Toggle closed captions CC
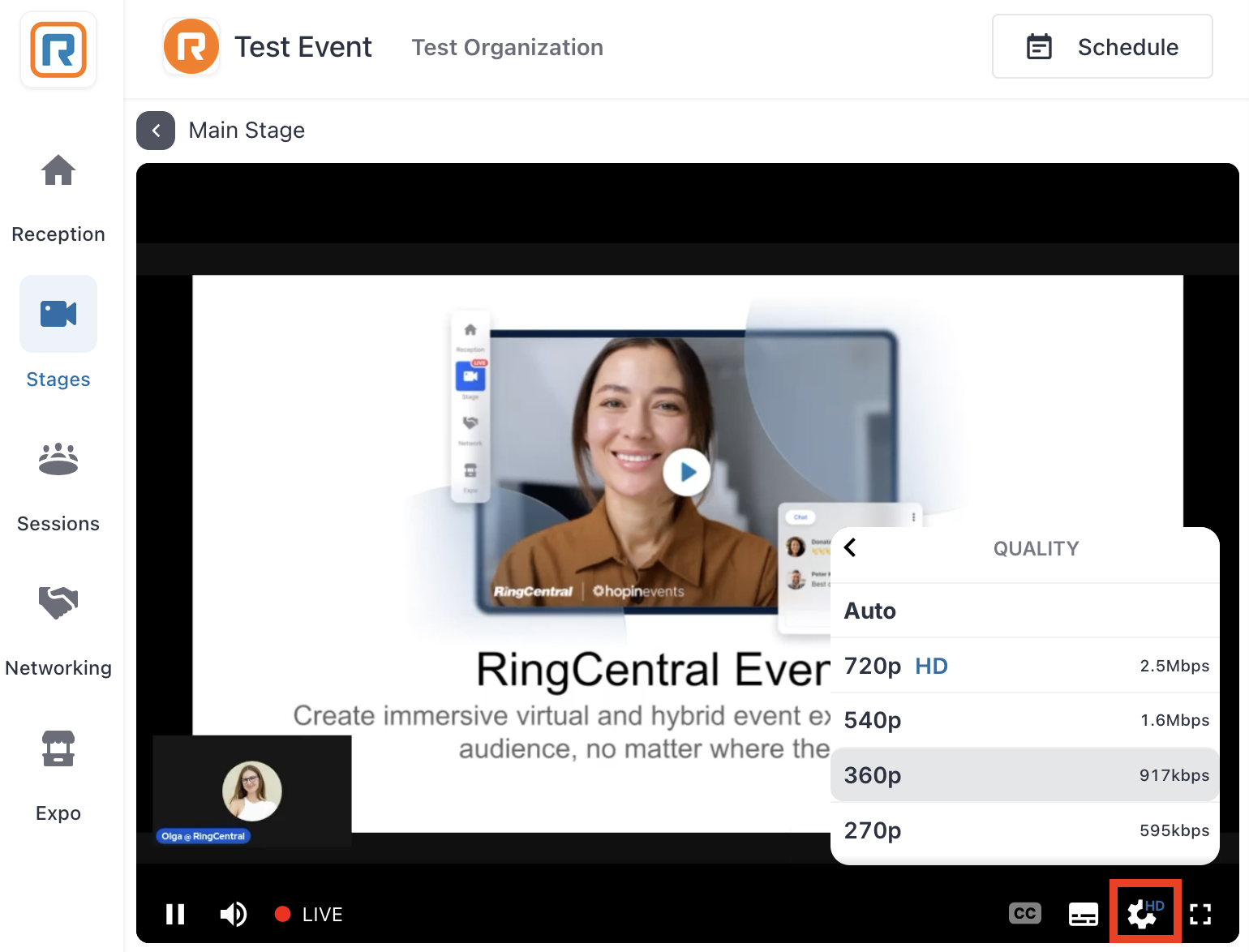The width and height of the screenshot is (1249, 952). [x=1025, y=914]
